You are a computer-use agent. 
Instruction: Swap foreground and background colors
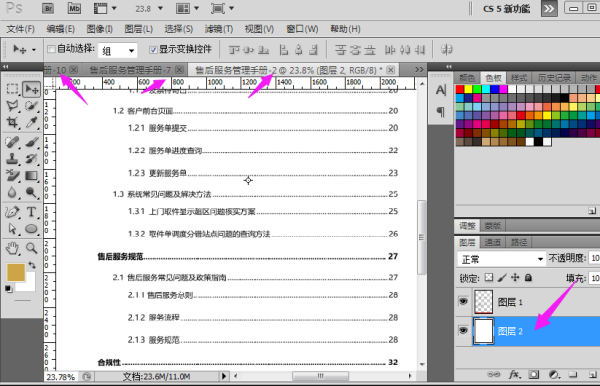click(32, 265)
